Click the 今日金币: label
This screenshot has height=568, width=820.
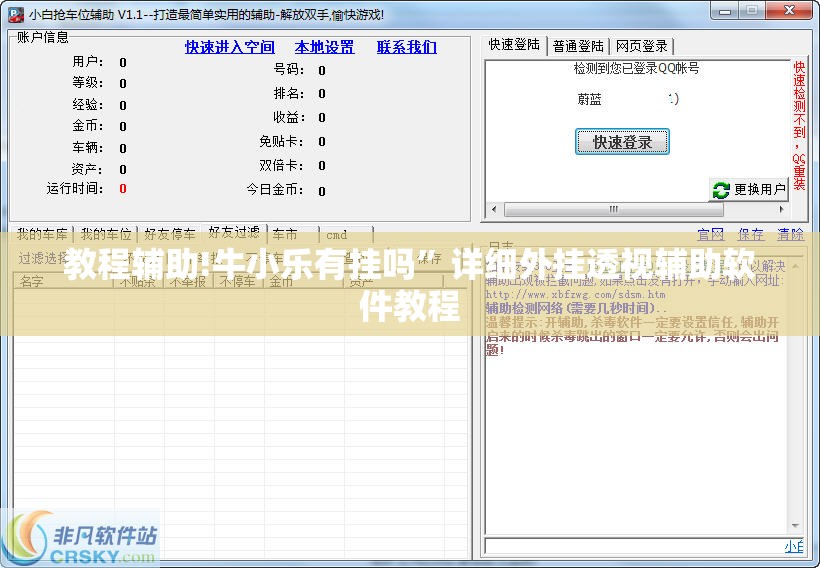click(x=275, y=189)
